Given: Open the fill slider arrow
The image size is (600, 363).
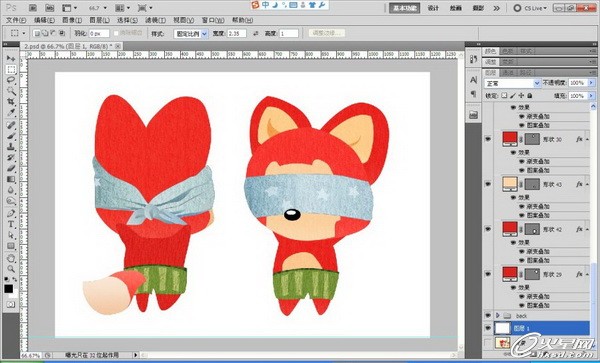Looking at the screenshot, I should click(592, 96).
